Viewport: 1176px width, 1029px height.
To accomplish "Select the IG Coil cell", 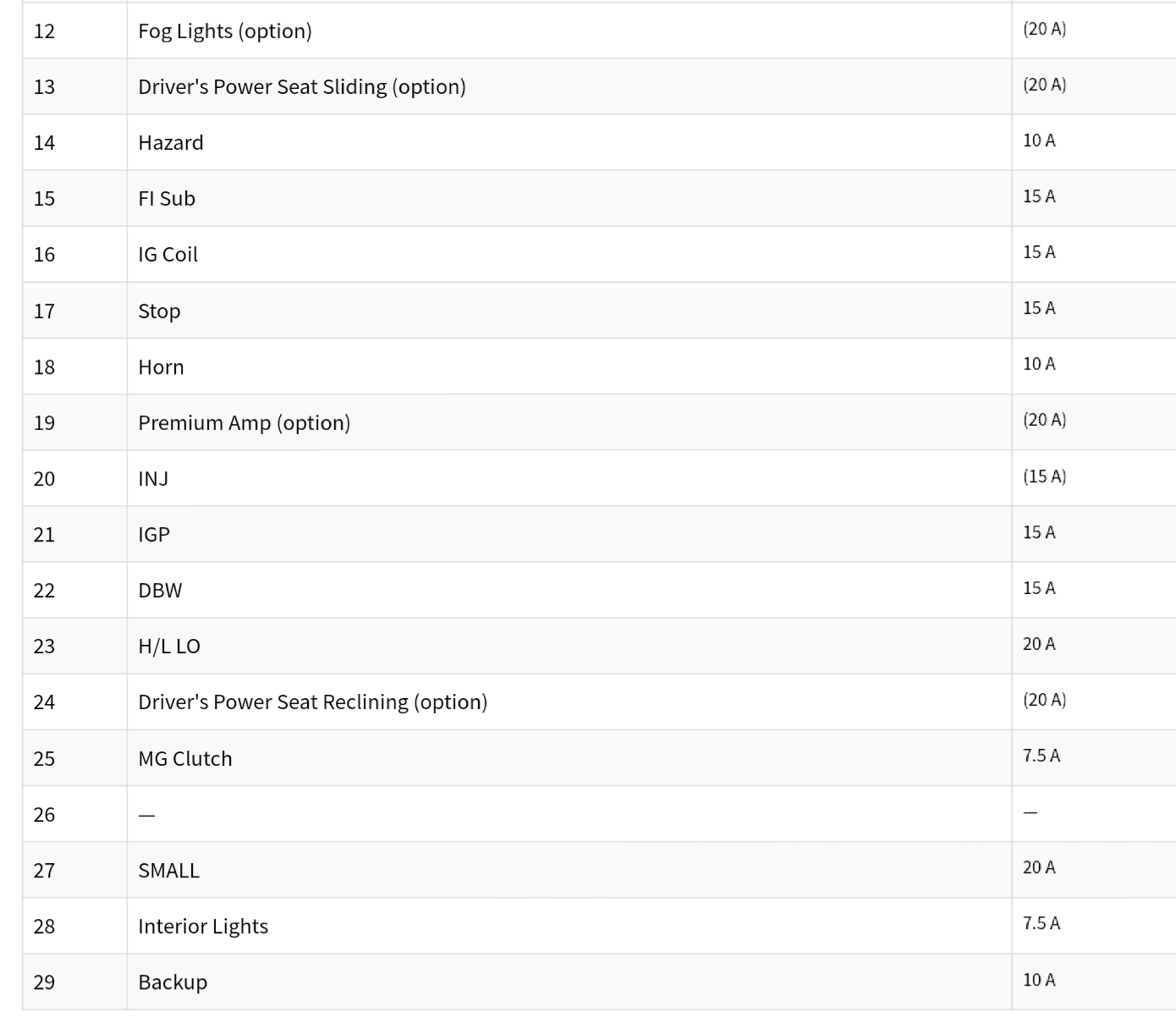I will pos(168,255).
